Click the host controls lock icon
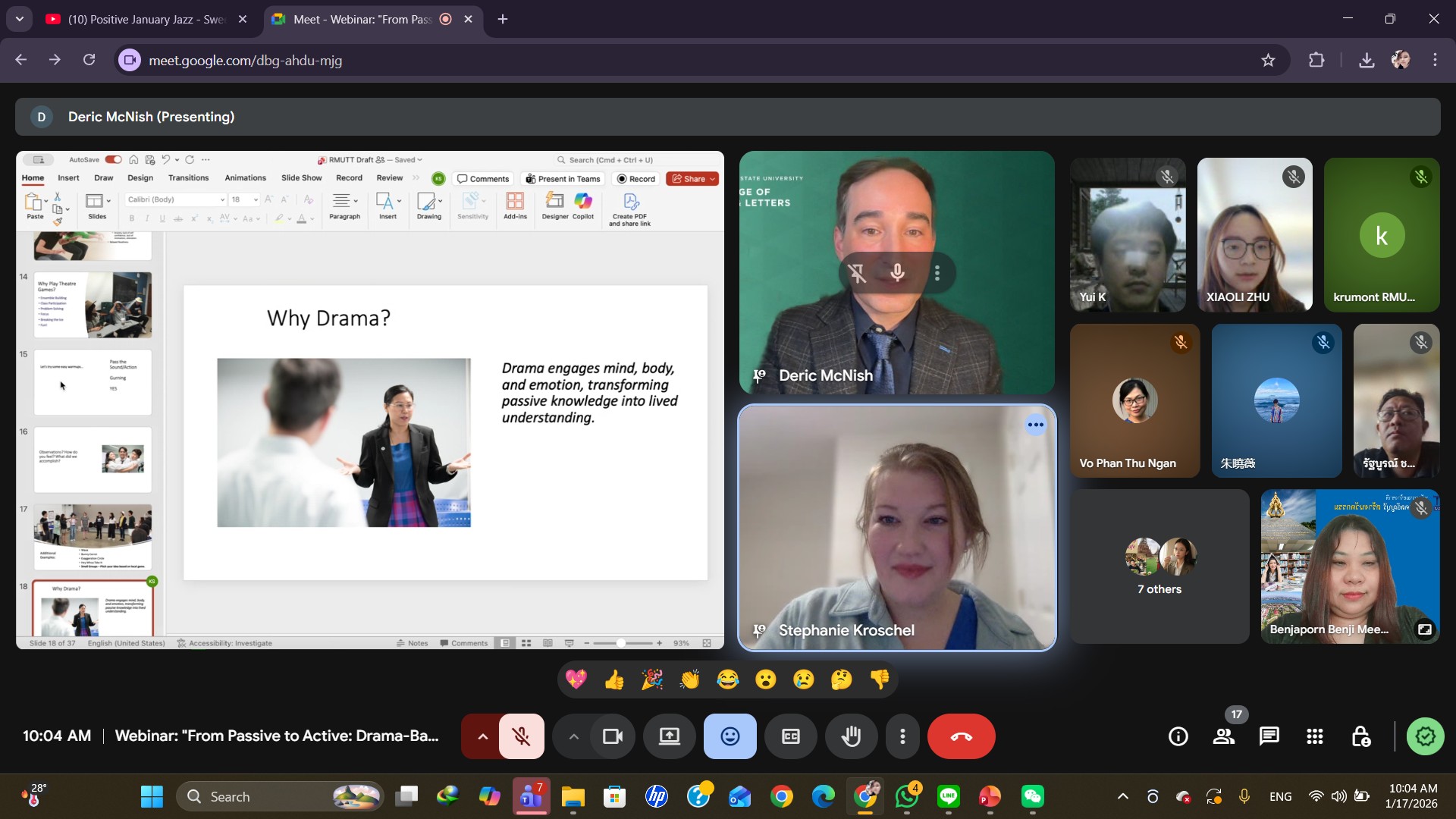The image size is (1456, 819). 1360,736
